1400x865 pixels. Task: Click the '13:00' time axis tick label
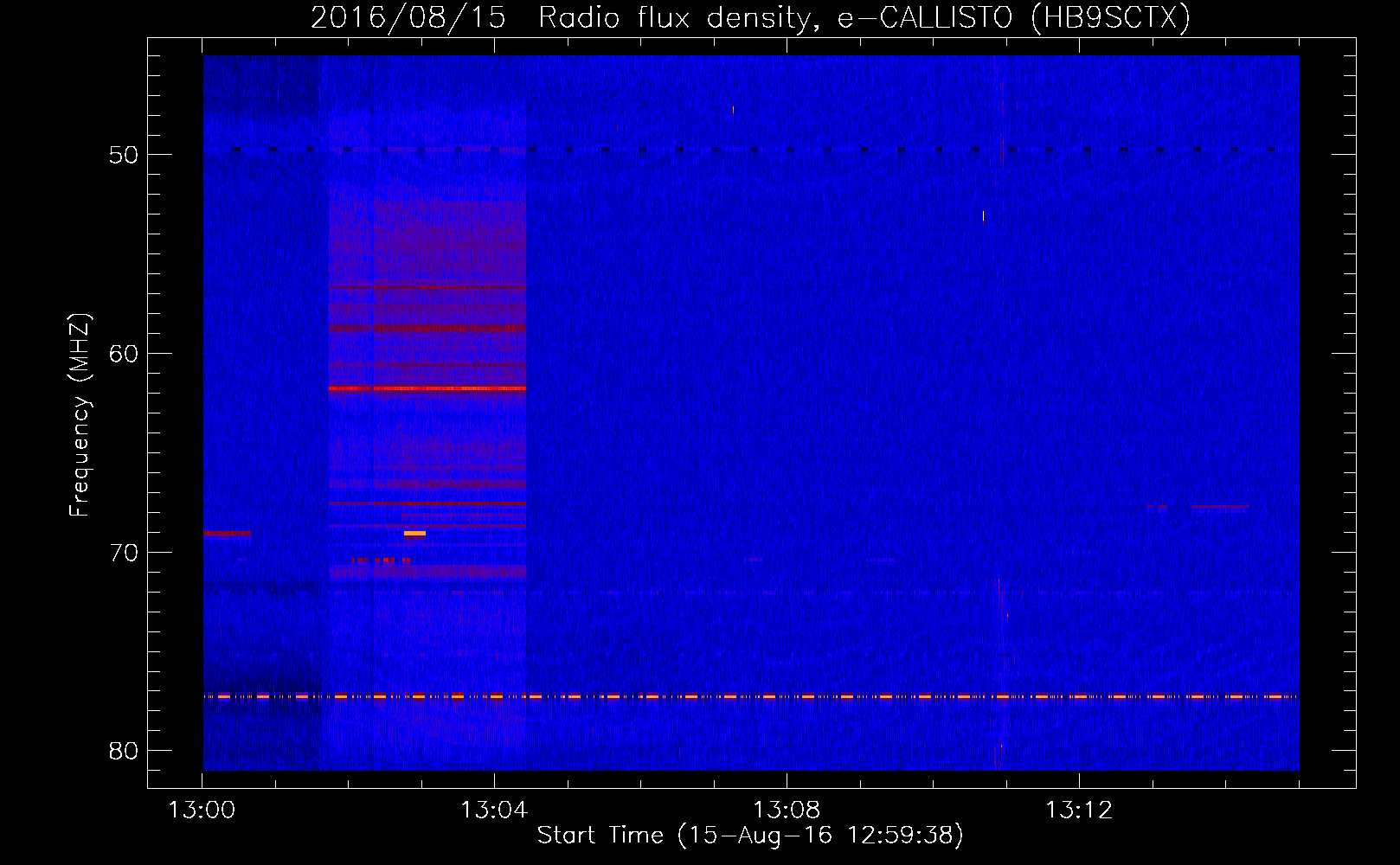tap(202, 811)
